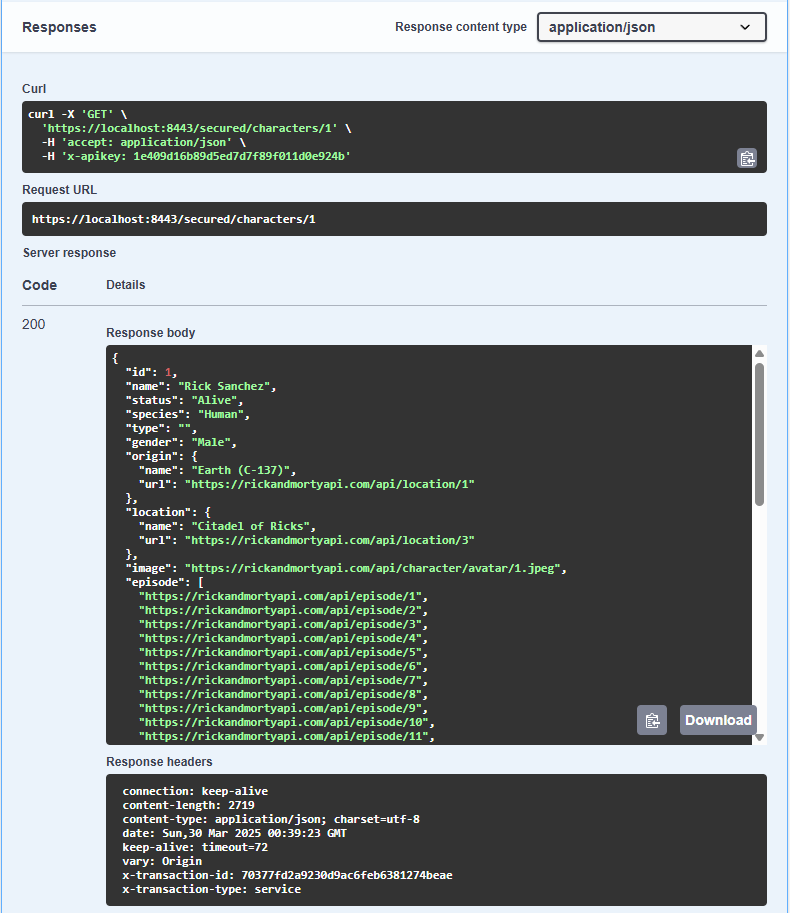
Task: Select application/json from content type dropdown
Action: (x=651, y=27)
